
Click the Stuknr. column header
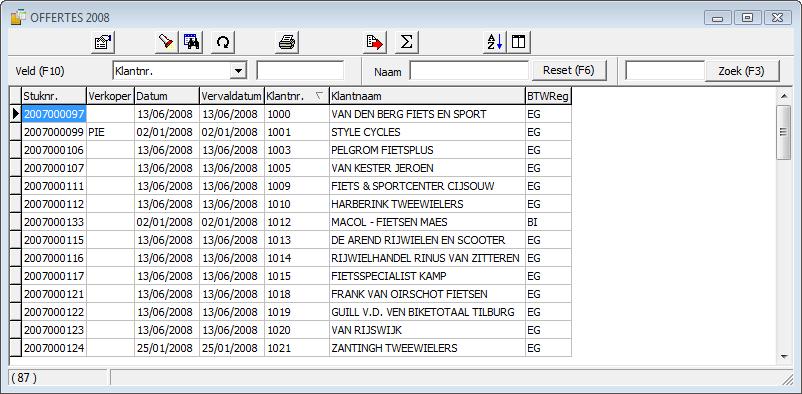[x=54, y=96]
